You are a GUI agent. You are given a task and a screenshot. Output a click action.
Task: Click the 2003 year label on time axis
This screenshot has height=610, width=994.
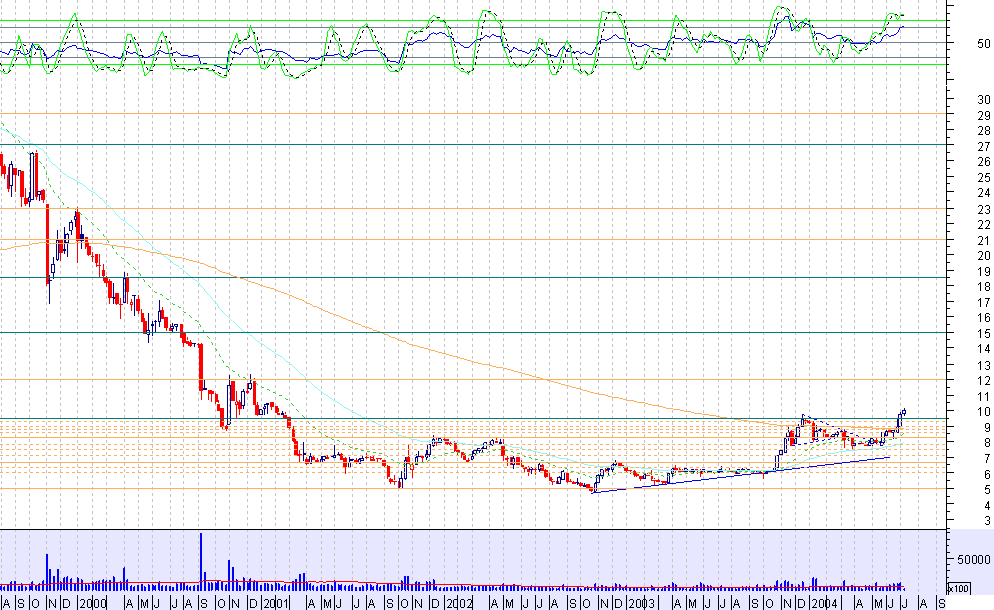(642, 603)
